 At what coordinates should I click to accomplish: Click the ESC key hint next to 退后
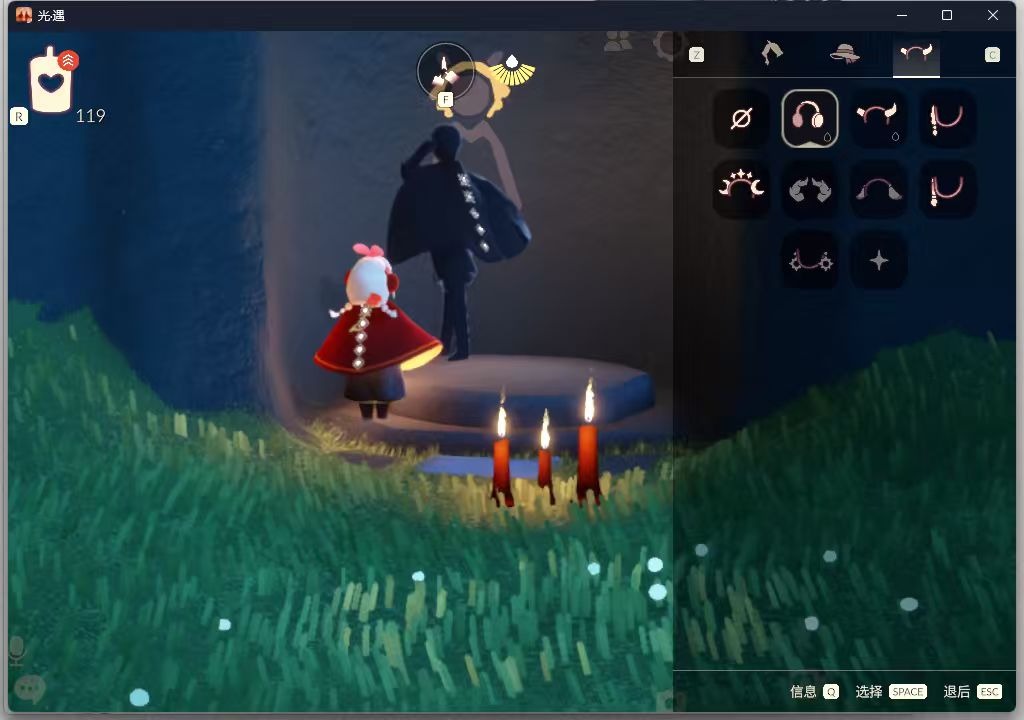pos(989,691)
